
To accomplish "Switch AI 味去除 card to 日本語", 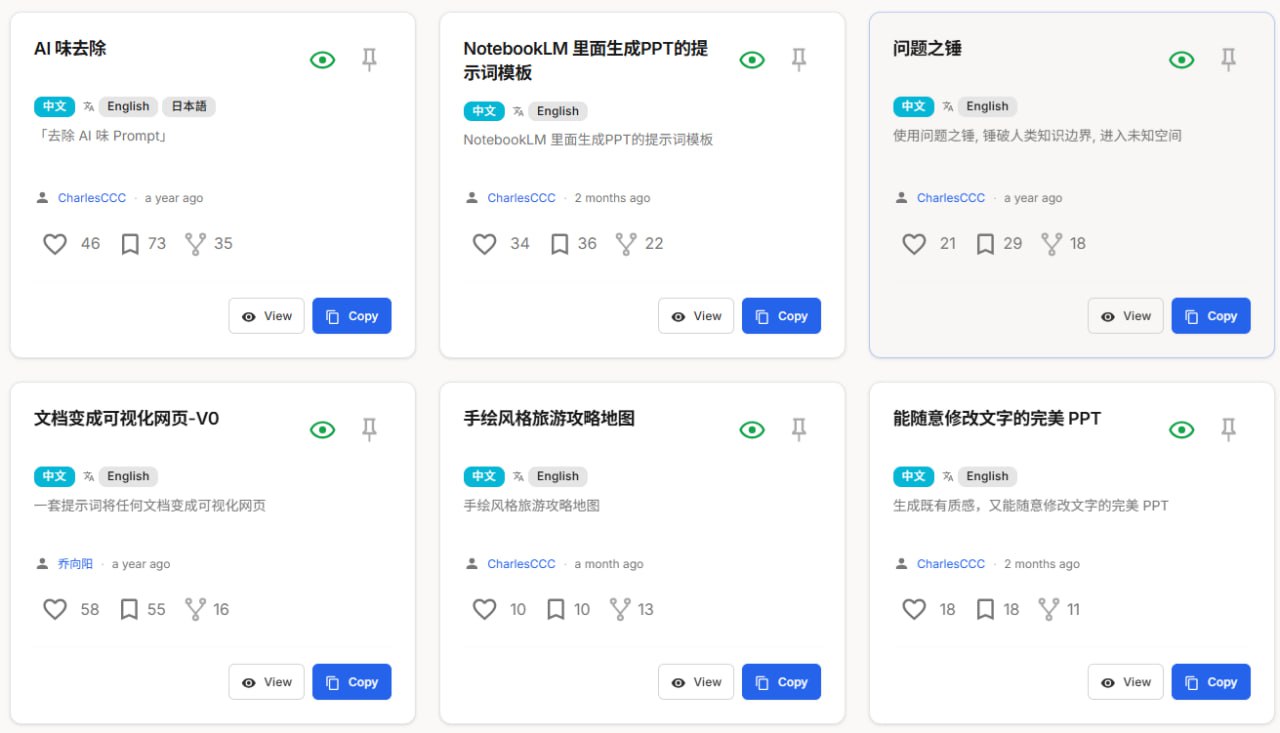I will (x=189, y=106).
